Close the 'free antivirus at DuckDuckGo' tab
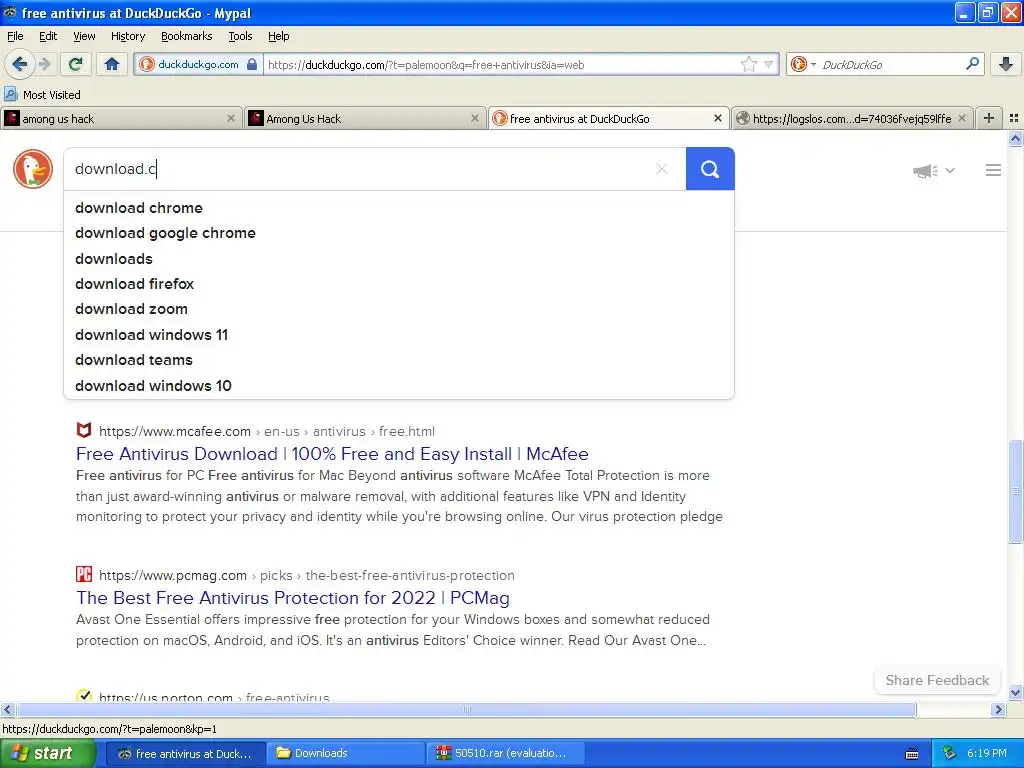This screenshot has width=1024, height=768. [718, 118]
